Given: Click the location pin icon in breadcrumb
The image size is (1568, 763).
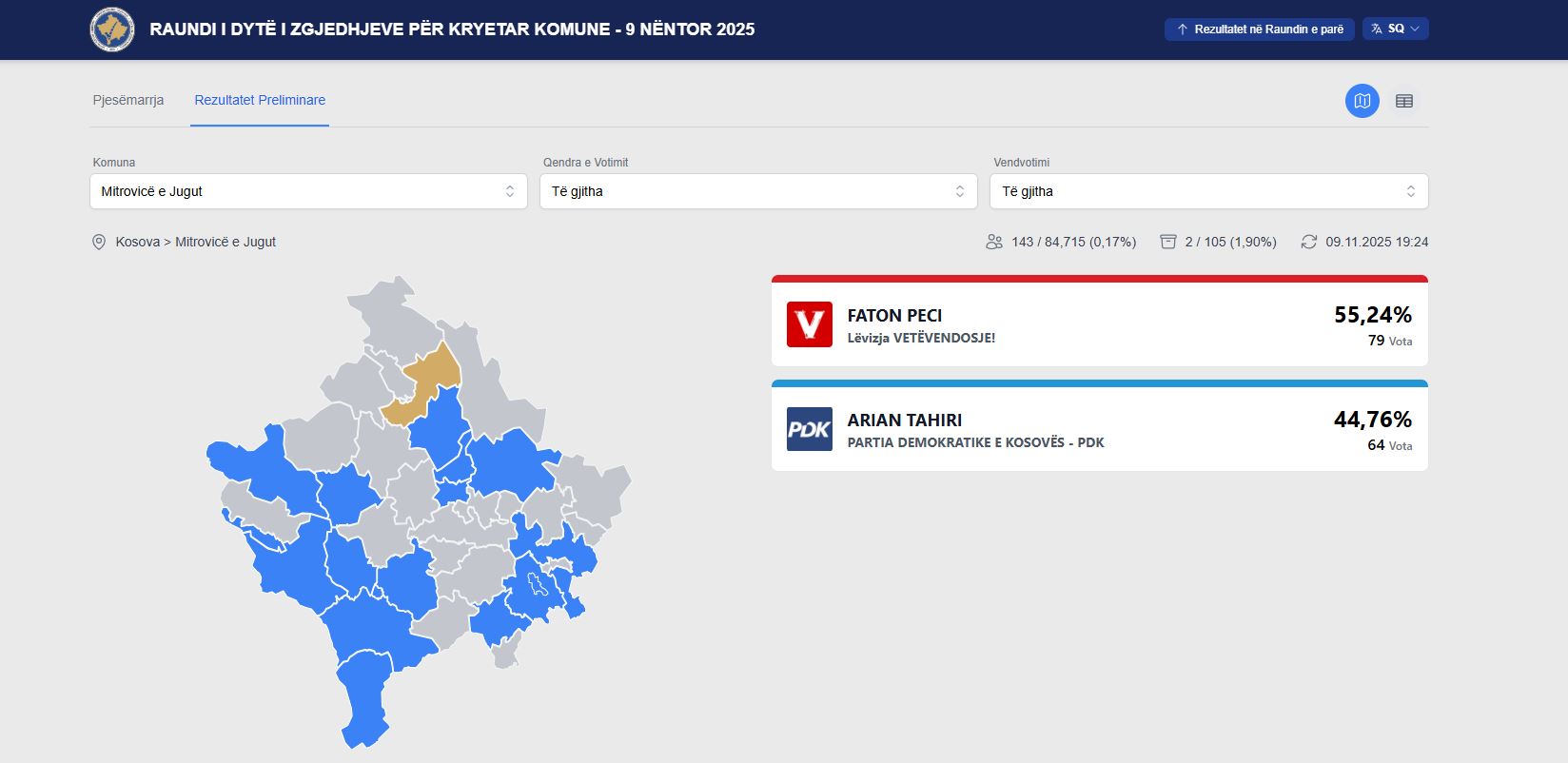Looking at the screenshot, I should [99, 243].
